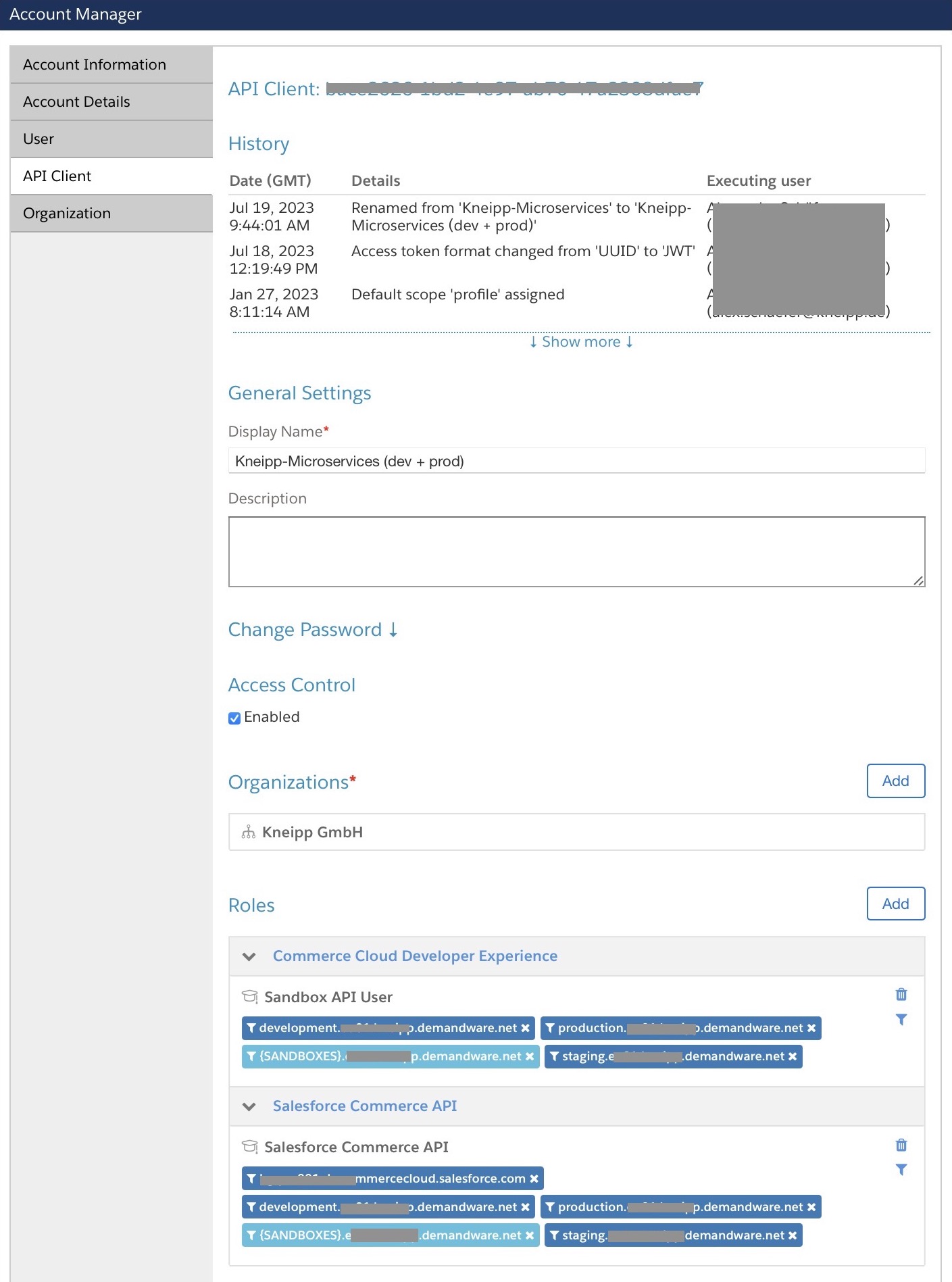The image size is (952, 1282).
Task: Click the Roles heading
Action: 251,906
